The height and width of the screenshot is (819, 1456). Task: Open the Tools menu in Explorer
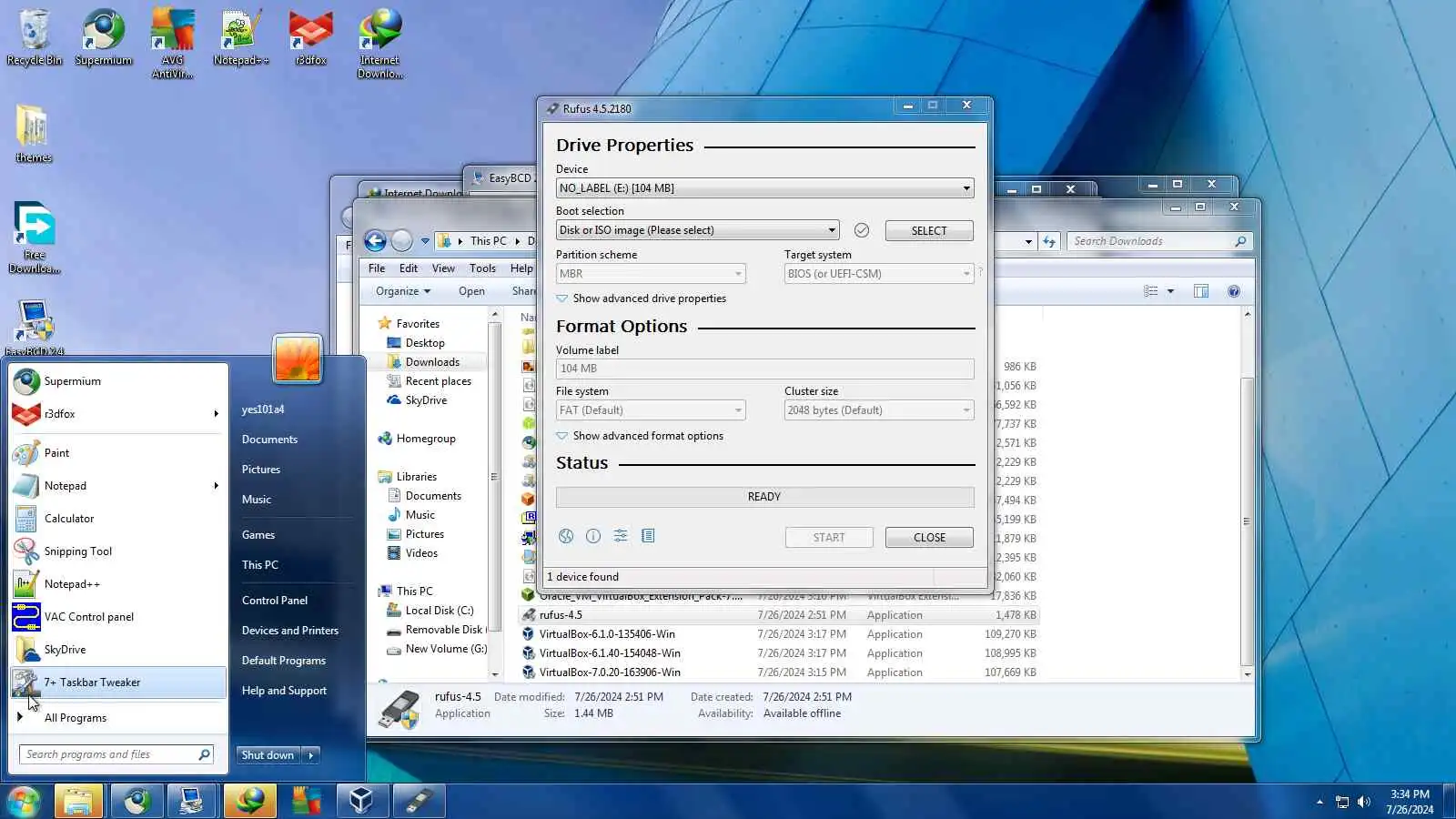tap(482, 268)
